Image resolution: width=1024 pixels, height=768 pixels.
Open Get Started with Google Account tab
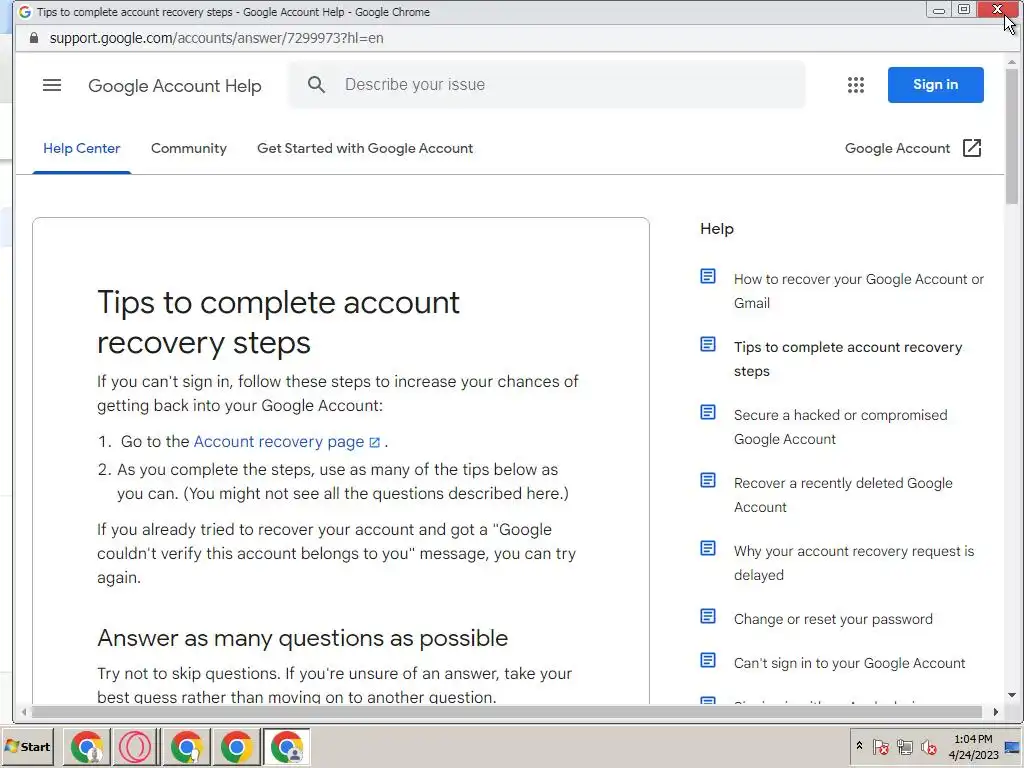[x=365, y=148]
